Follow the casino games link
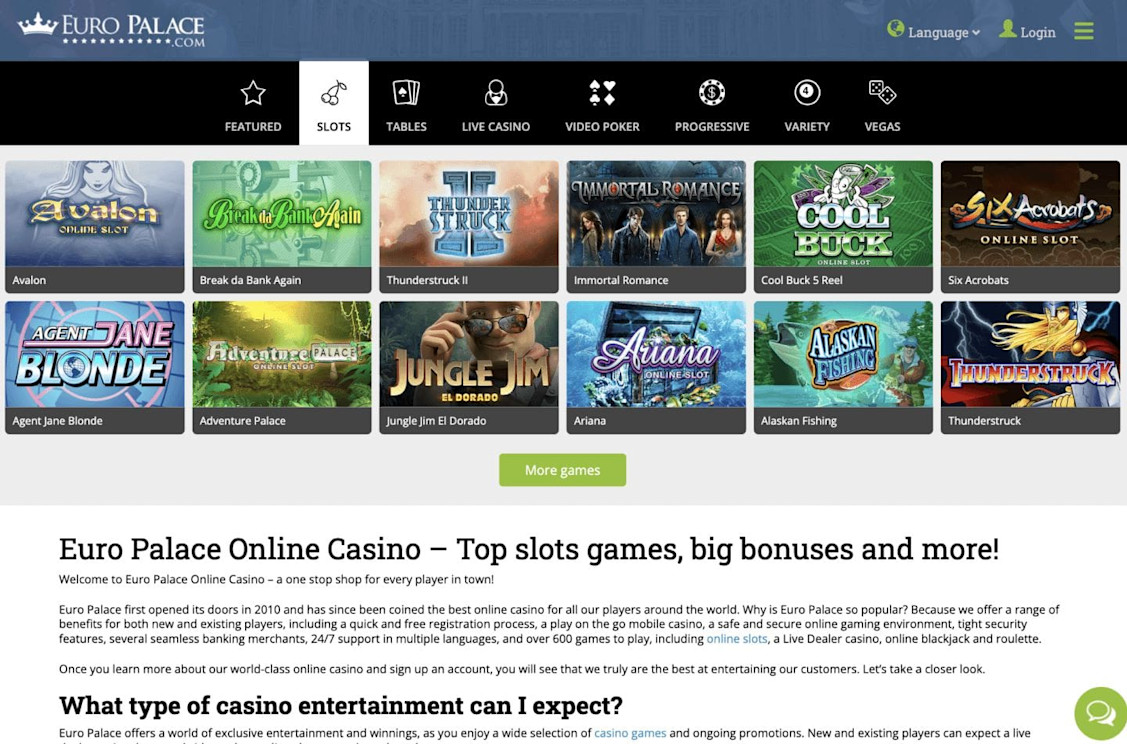This screenshot has height=744, width=1127. pos(630,733)
